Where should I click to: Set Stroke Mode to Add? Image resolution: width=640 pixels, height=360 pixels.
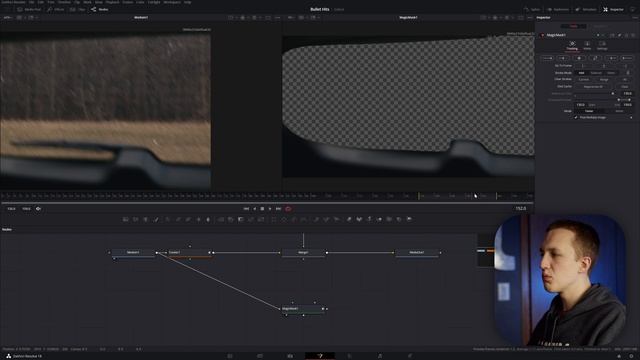pyautogui.click(x=581, y=73)
